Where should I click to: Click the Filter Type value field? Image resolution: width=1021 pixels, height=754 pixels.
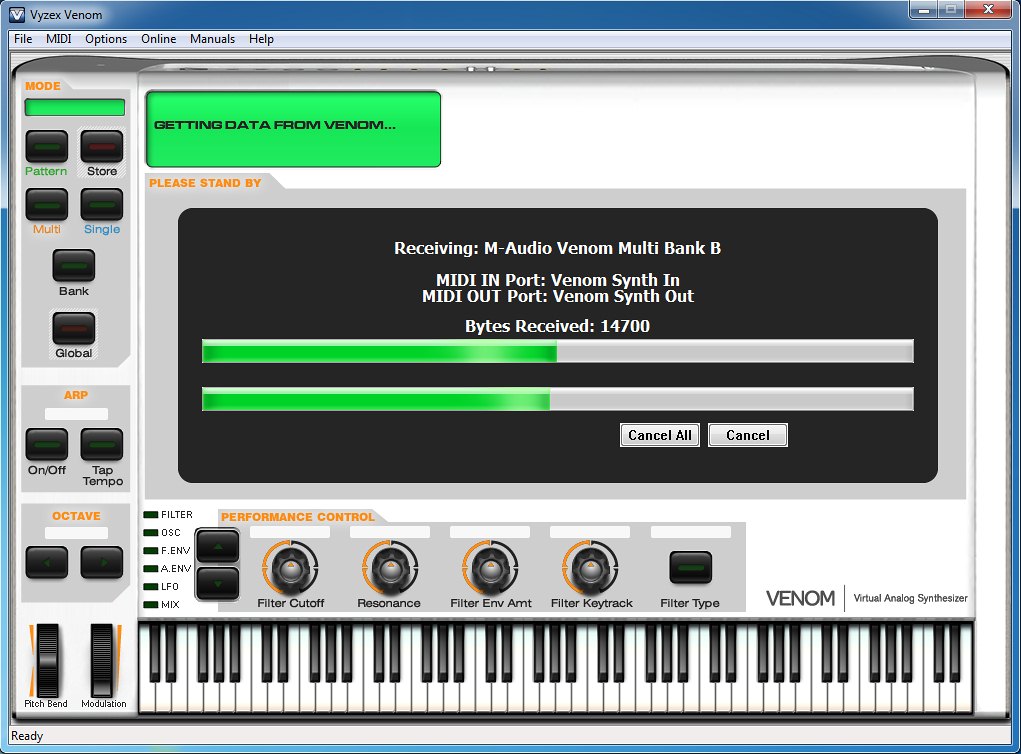point(691,533)
